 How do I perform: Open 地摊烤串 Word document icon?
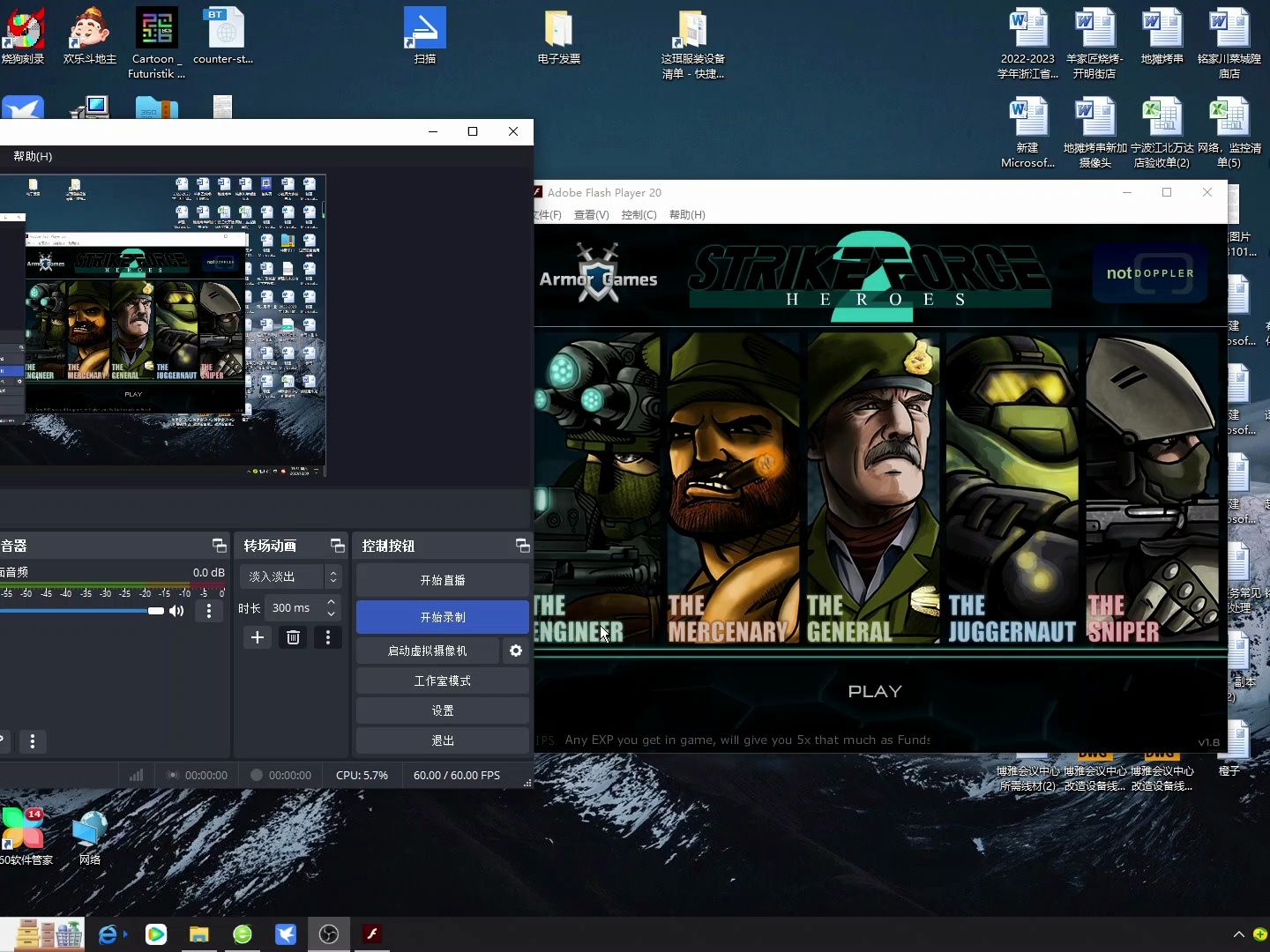click(x=1162, y=36)
